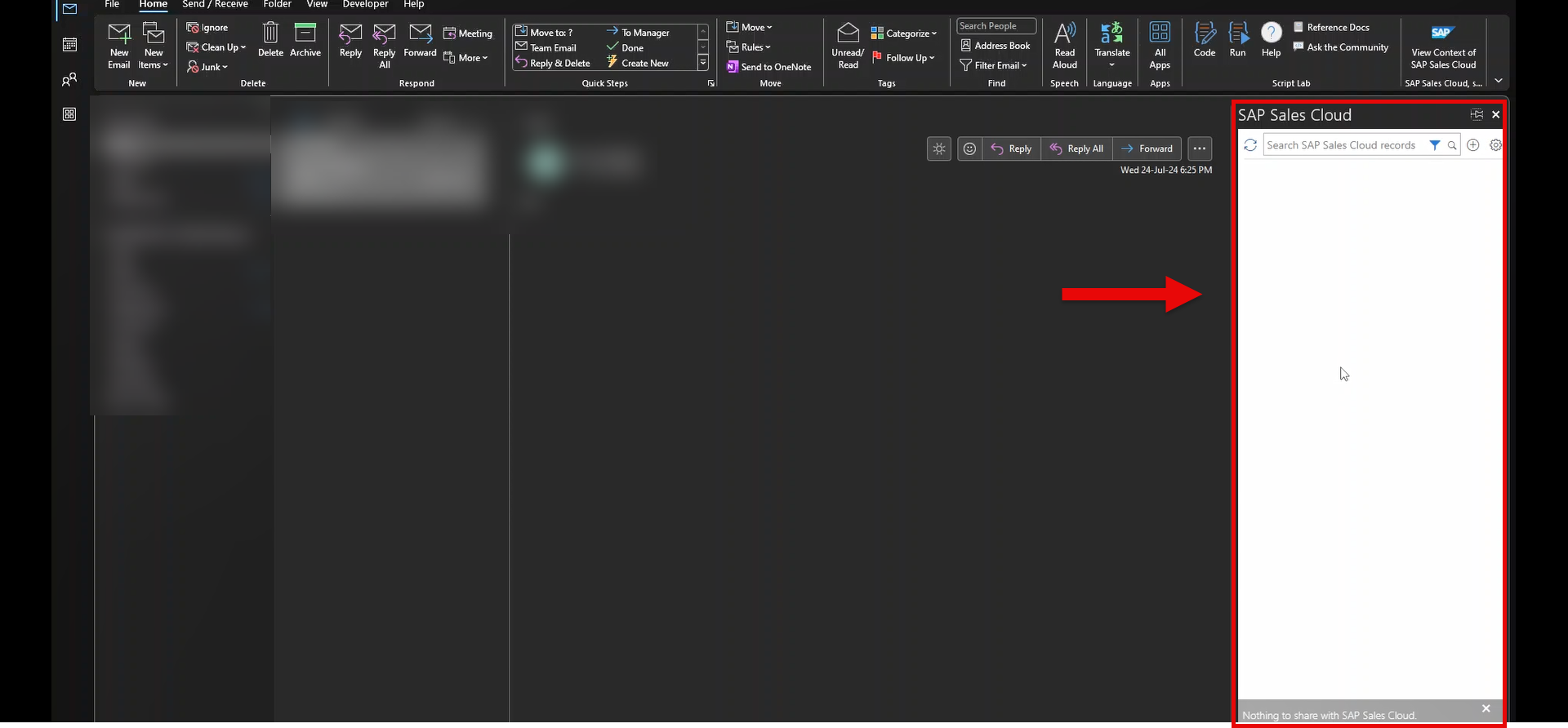The image size is (1568, 728).
Task: Open the Address Book
Action: point(996,46)
